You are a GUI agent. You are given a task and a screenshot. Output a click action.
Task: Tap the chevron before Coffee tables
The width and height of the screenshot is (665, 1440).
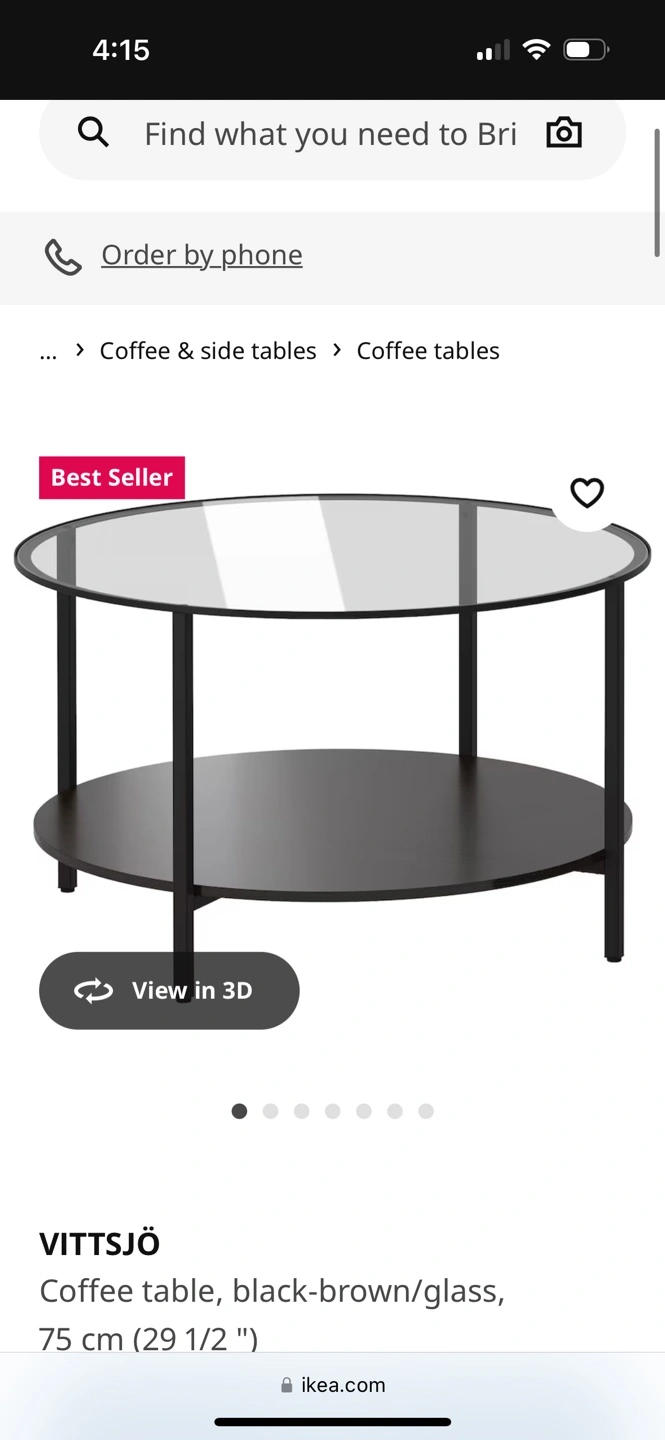[337, 350]
